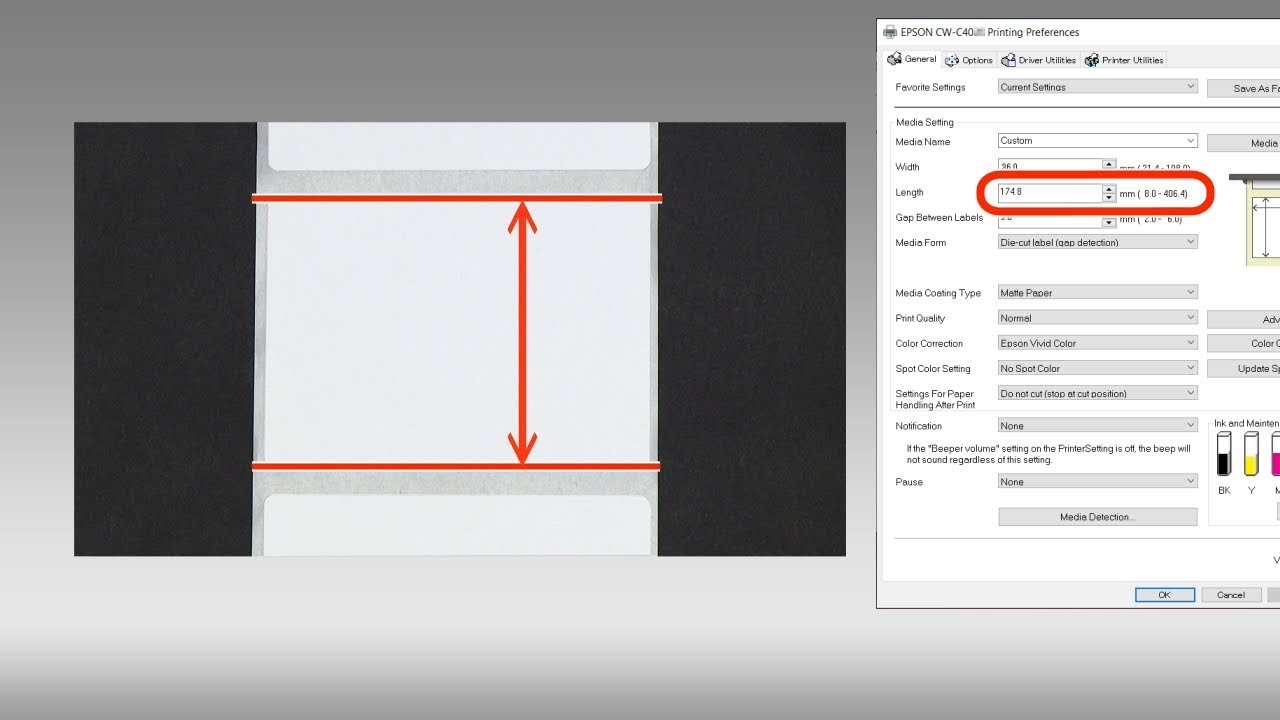The height and width of the screenshot is (720, 1280).
Task: Click the Length input field
Action: (1049, 192)
